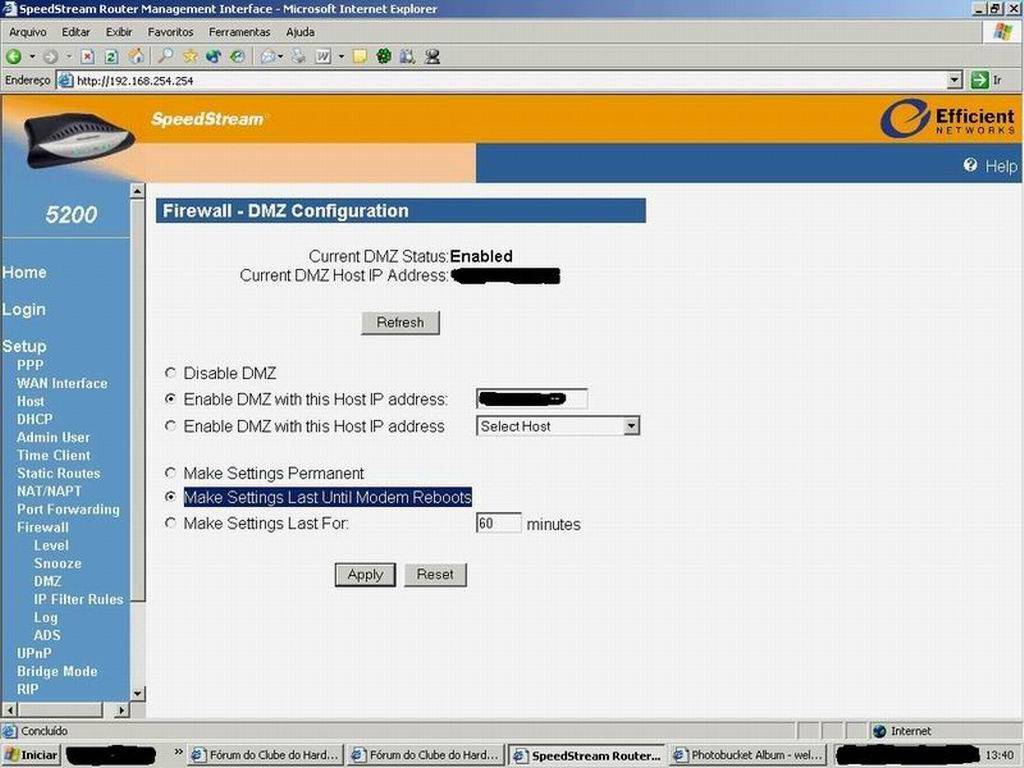Open the Mail button dropdown arrow
Image resolution: width=1024 pixels, height=768 pixels.
click(x=280, y=57)
